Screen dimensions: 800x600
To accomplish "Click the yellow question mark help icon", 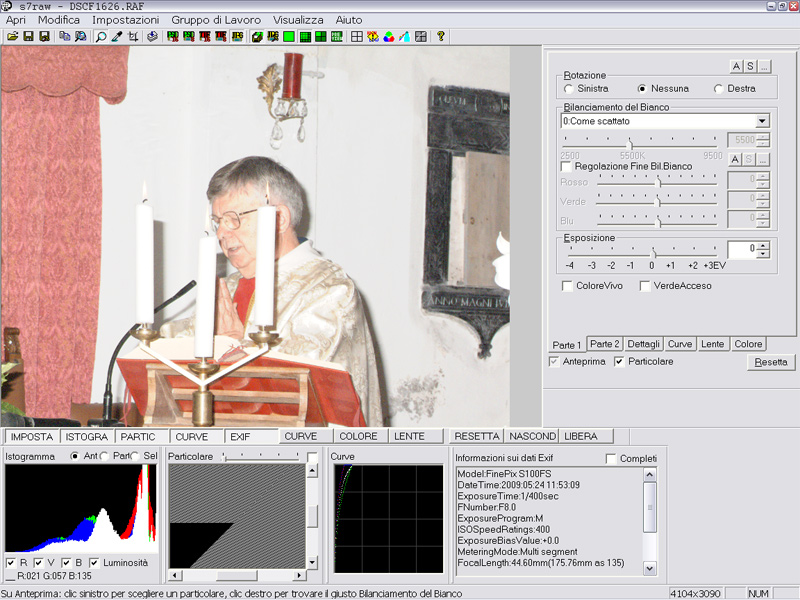I will 440,37.
